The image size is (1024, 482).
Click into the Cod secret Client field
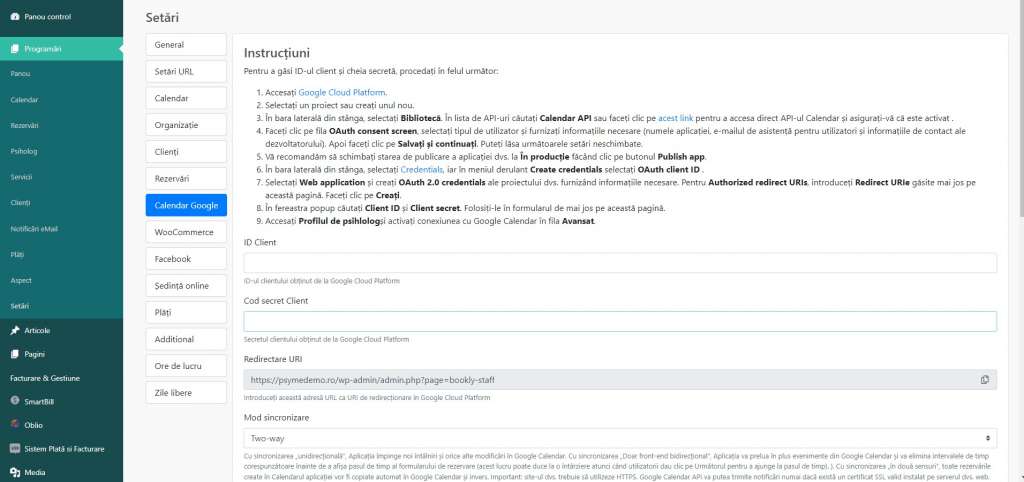pyautogui.click(x=620, y=321)
